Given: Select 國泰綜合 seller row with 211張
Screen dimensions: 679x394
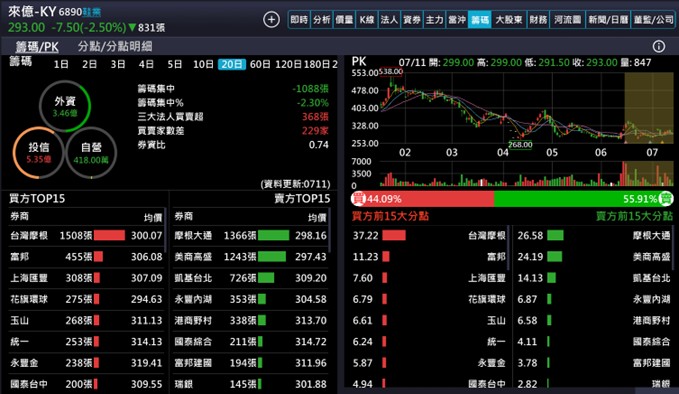Looking at the screenshot, I should pos(250,342).
